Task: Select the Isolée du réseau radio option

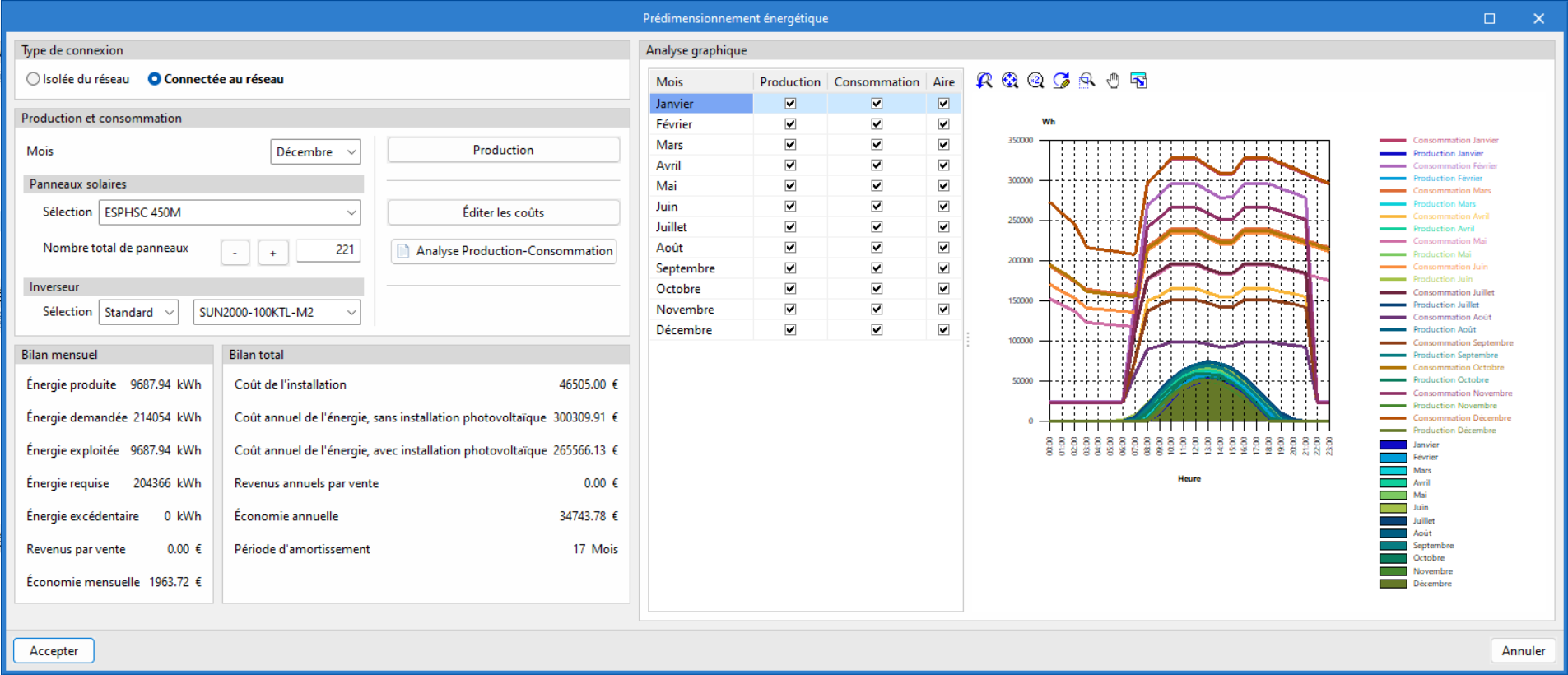Action: point(34,79)
